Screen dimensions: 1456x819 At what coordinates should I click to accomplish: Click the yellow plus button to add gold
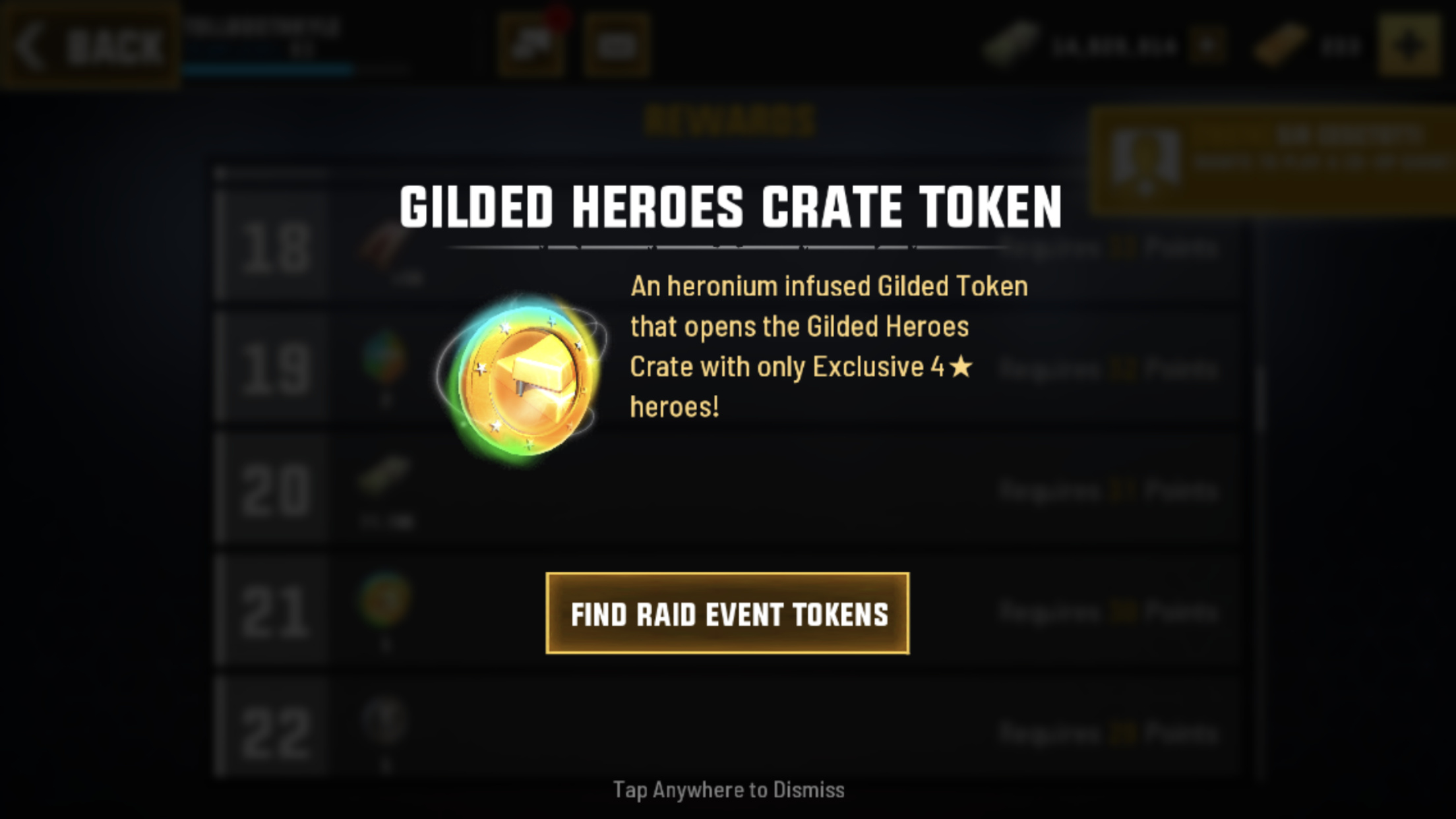(x=1409, y=45)
